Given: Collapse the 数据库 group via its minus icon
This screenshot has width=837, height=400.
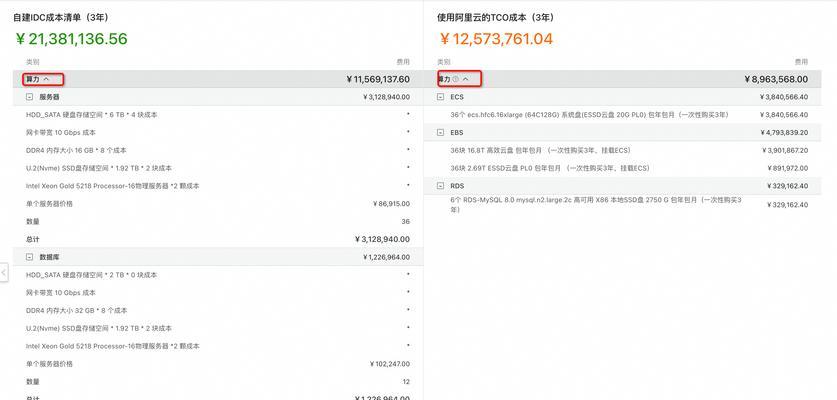Looking at the screenshot, I should (29, 257).
